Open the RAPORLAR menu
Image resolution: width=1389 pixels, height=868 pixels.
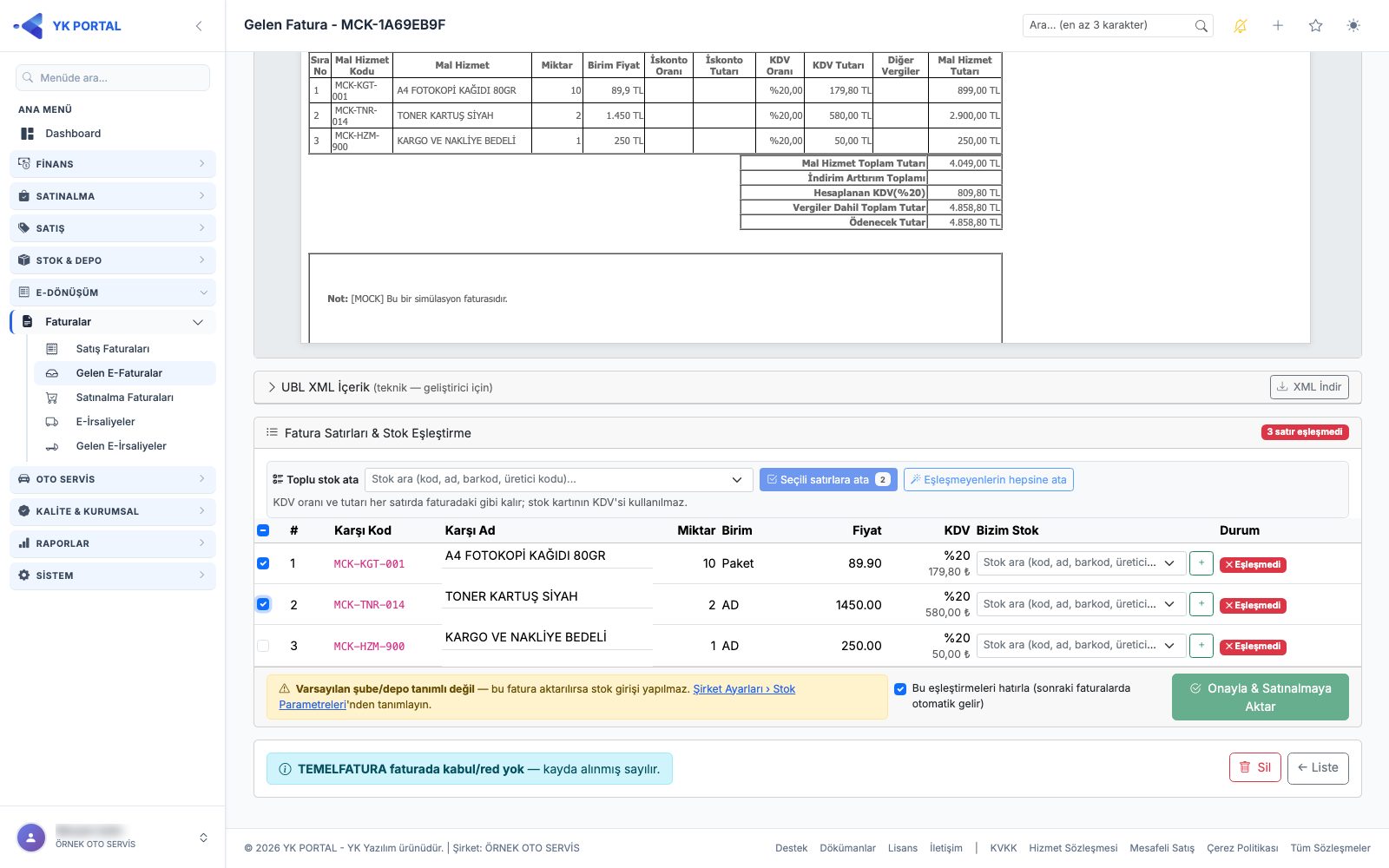[x=113, y=543]
